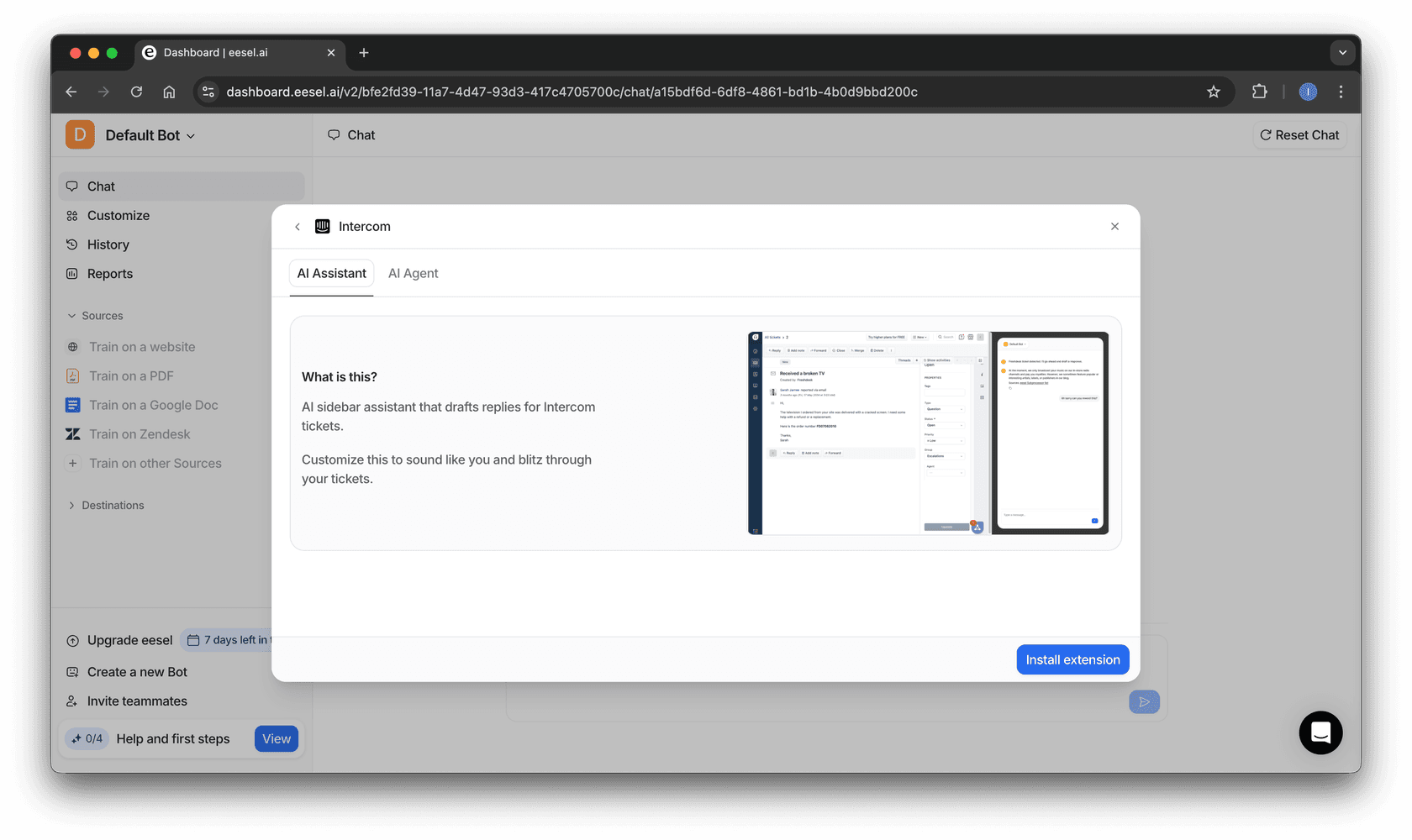
Task: Click the 0/4 progress badge
Action: click(87, 739)
